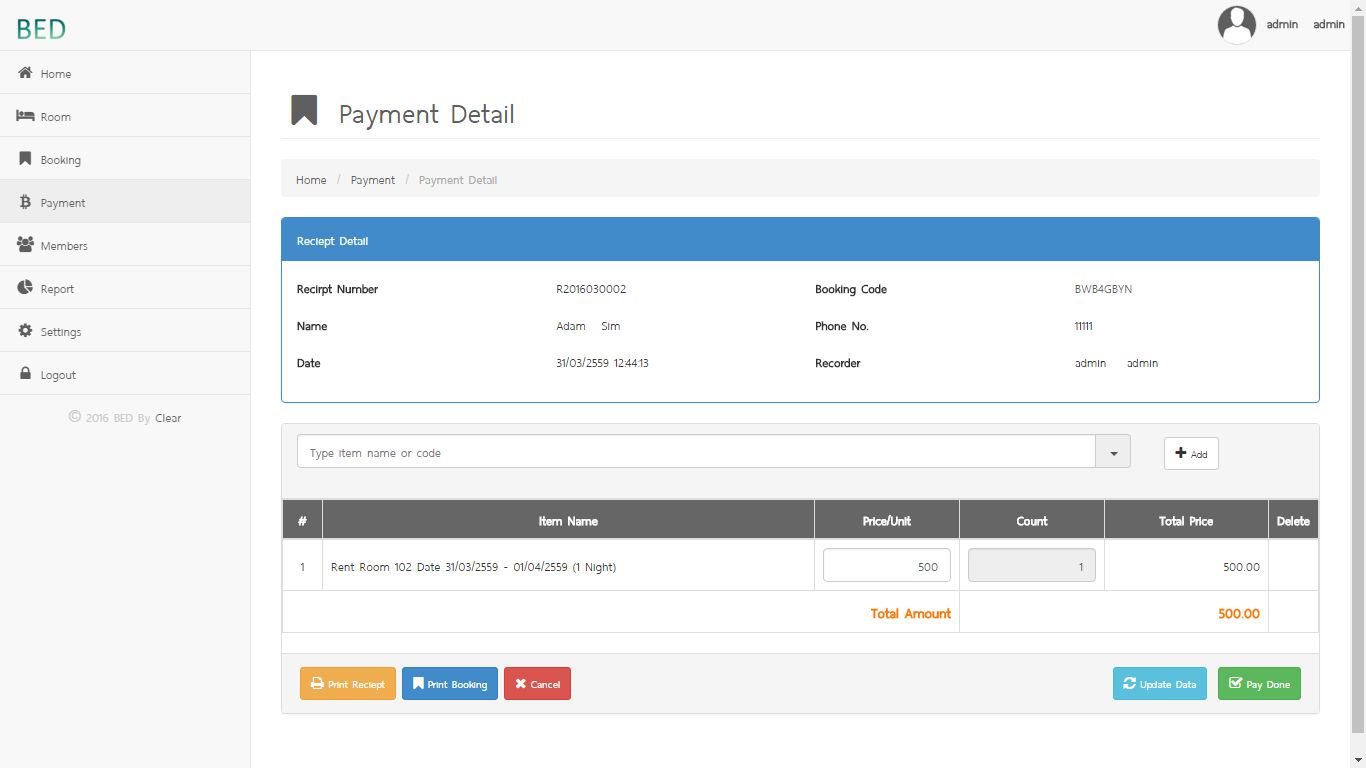
Task: Open Payment breadcrumb link
Action: [x=372, y=180]
